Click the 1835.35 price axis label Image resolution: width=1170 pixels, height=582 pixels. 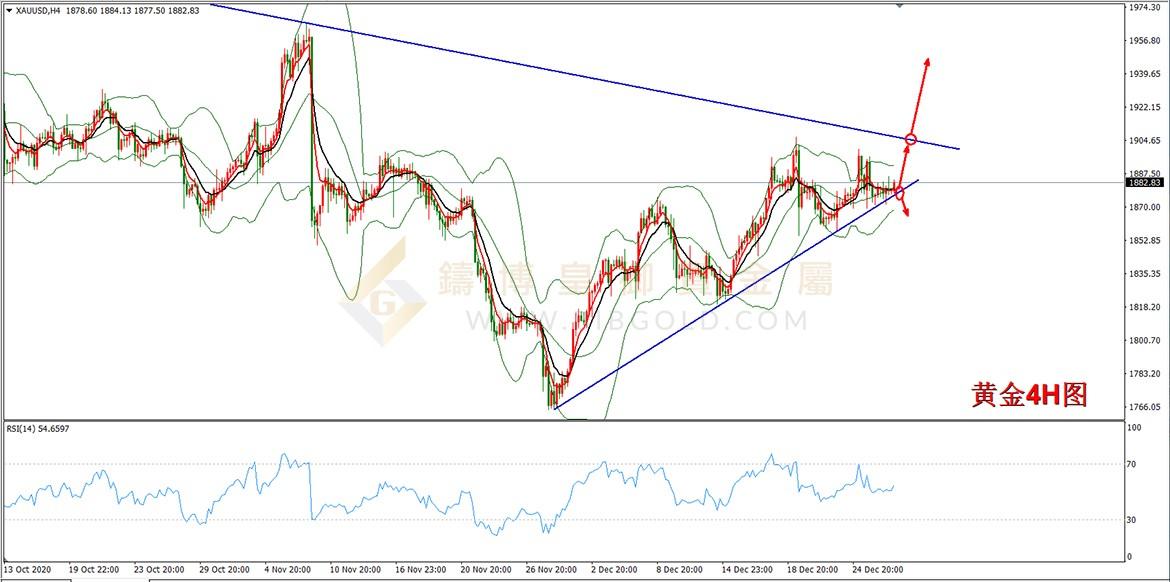coord(1145,274)
